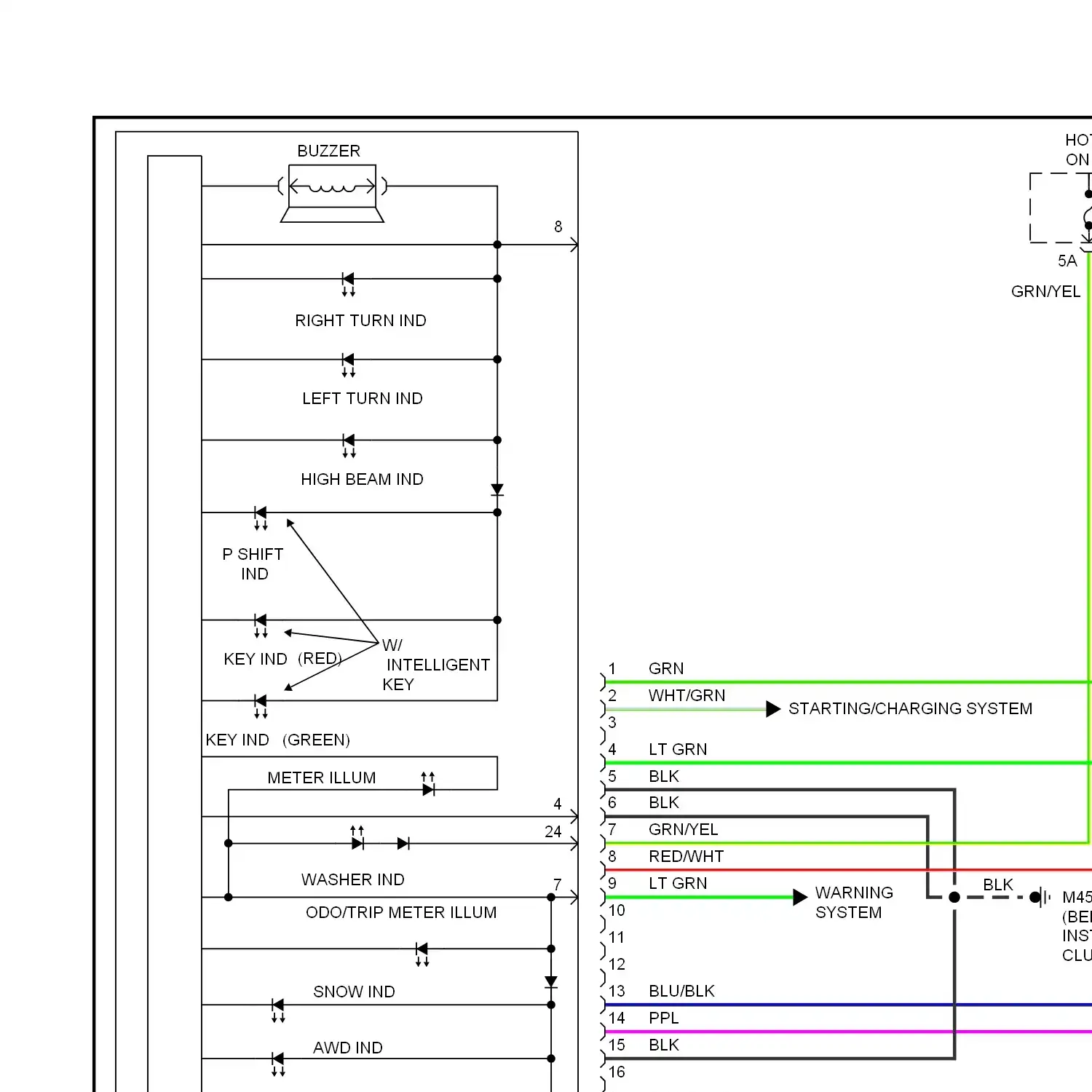1092x1092 pixels.
Task: Click the LT GRN label at pin 9
Action: (x=678, y=883)
